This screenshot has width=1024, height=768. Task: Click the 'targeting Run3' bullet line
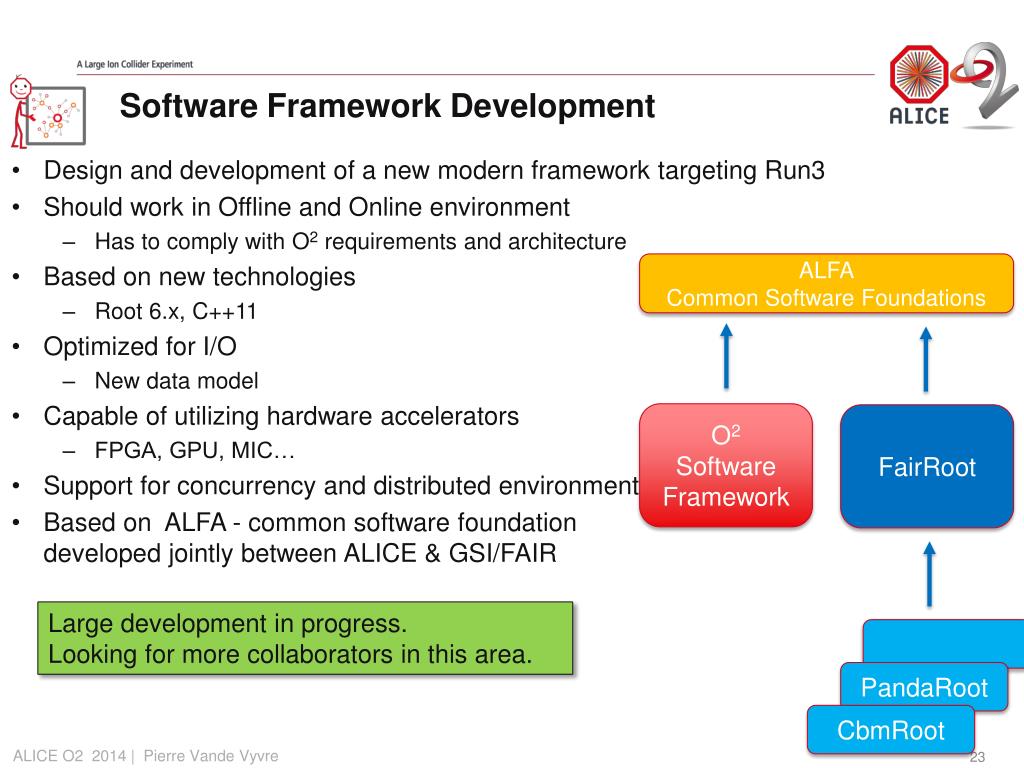(x=434, y=170)
